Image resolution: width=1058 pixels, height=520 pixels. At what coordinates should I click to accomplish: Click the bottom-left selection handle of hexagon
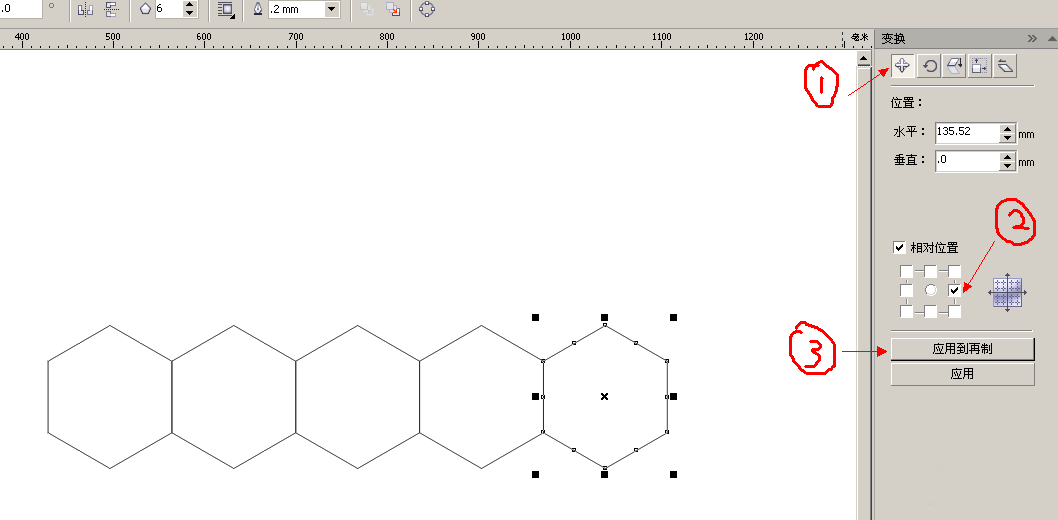[536, 475]
